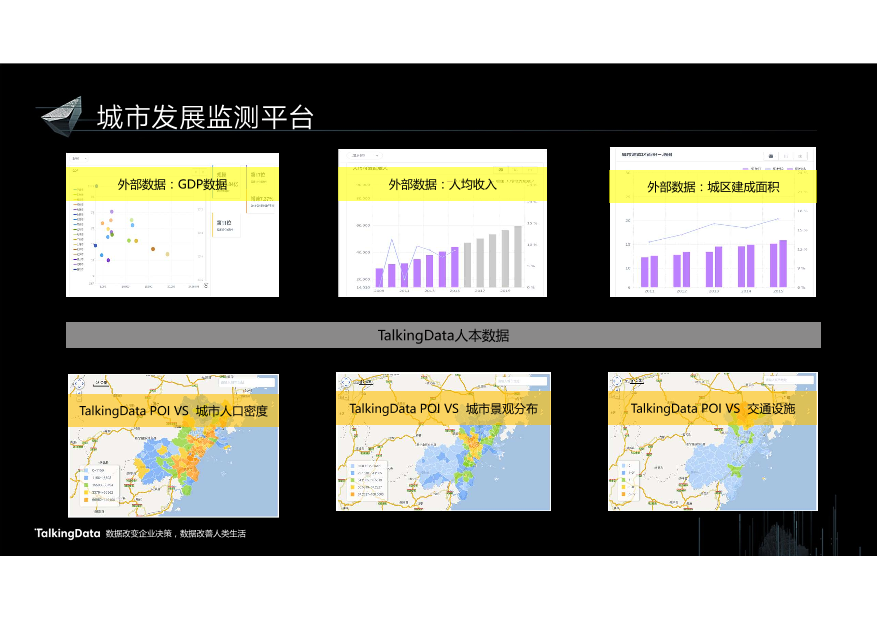This screenshot has height=620, width=877.
Task: Click the TalkingData POI VS 交通设施 label
Action: pyautogui.click(x=713, y=408)
